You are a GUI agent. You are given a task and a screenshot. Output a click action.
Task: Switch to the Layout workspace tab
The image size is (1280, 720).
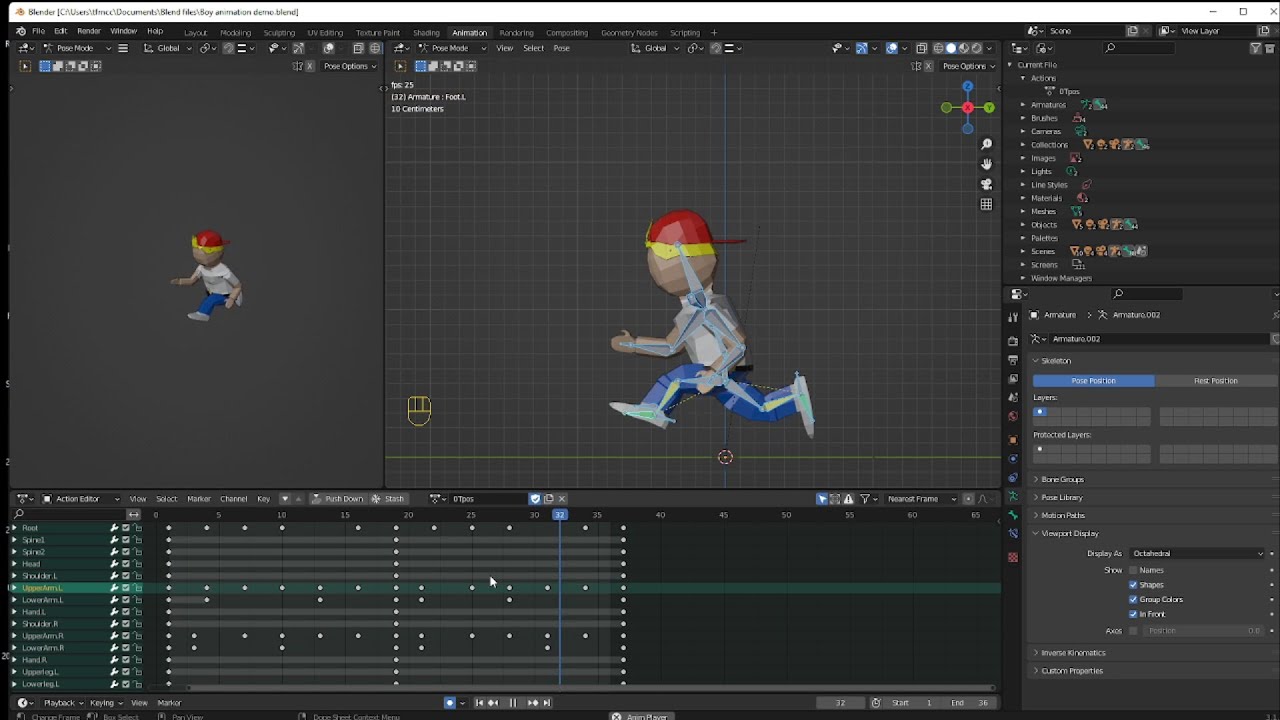196,33
